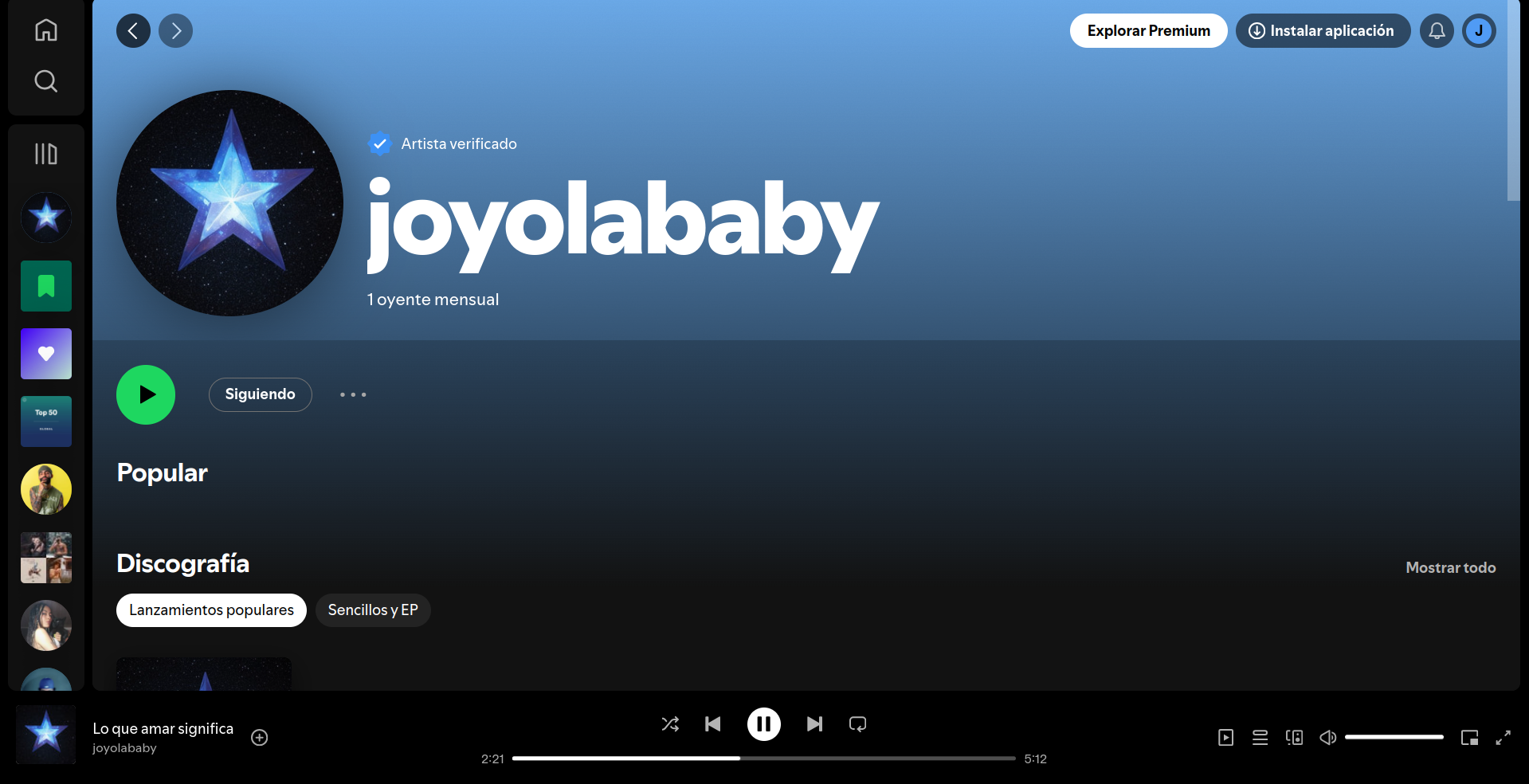The image size is (1529, 784).
Task: Skip to next track
Action: (814, 724)
